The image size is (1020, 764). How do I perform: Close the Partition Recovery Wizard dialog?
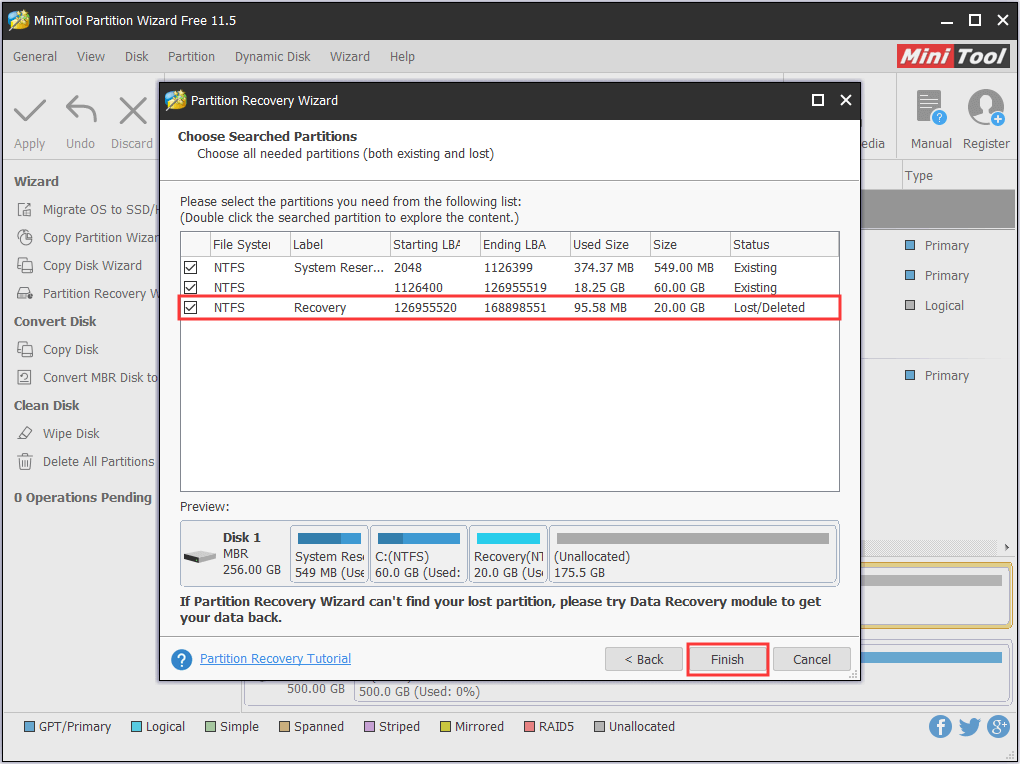pos(846,100)
